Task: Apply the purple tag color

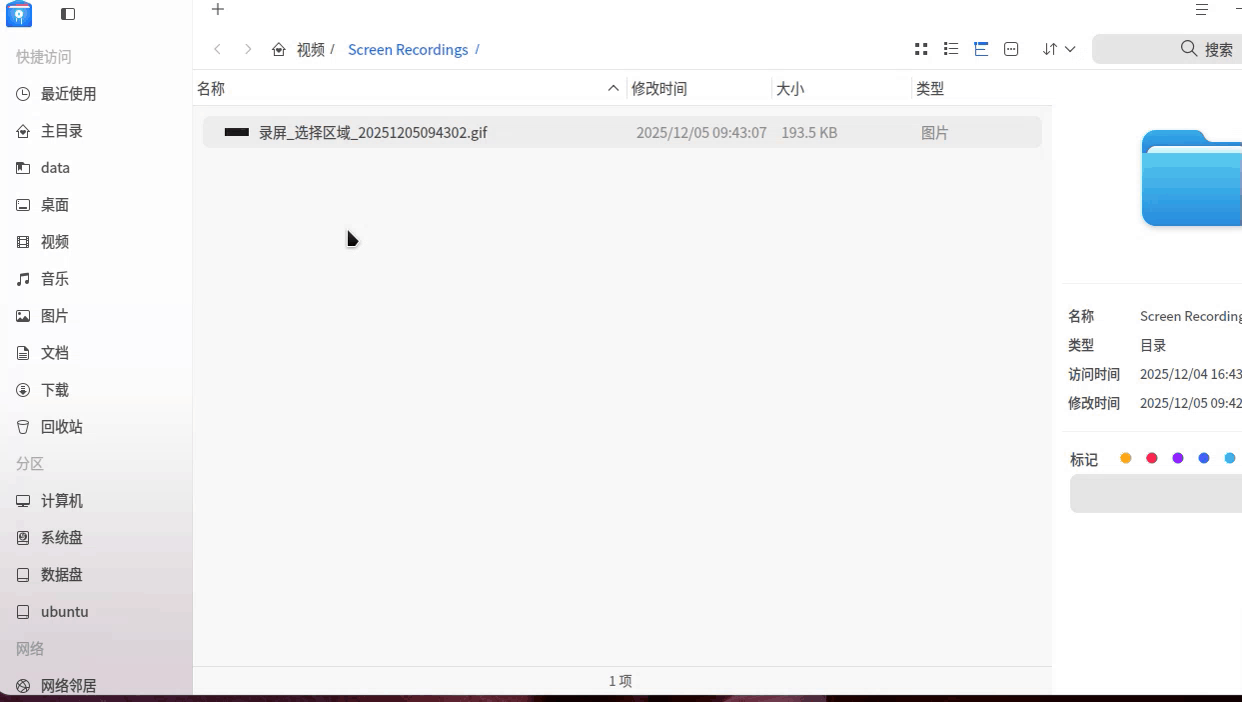Action: pyautogui.click(x=1178, y=458)
